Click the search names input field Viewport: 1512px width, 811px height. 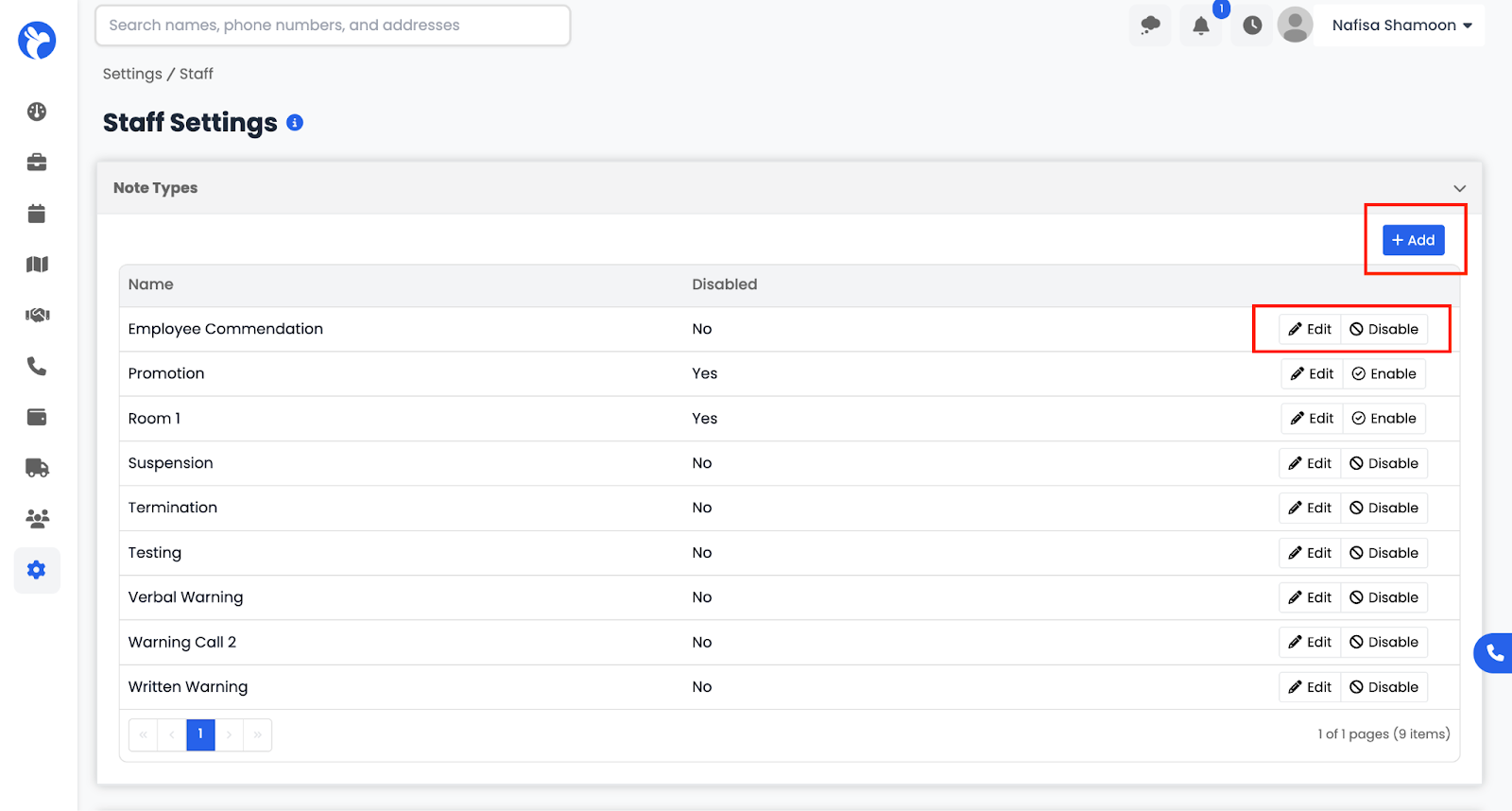coord(333,26)
